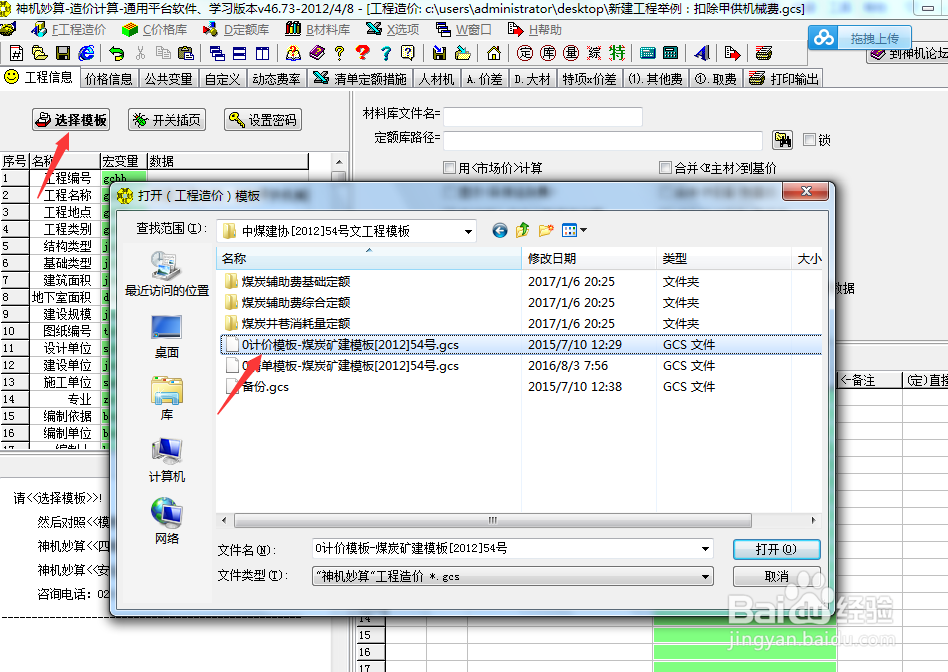948x672 pixels.
Task: Click the open folder toolbar icon
Action: click(x=39, y=53)
